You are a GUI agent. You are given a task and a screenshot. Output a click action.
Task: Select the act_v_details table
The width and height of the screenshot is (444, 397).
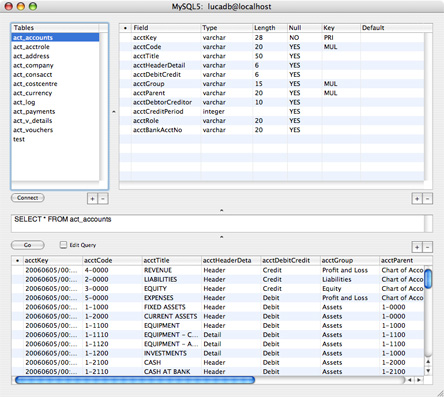(55, 121)
